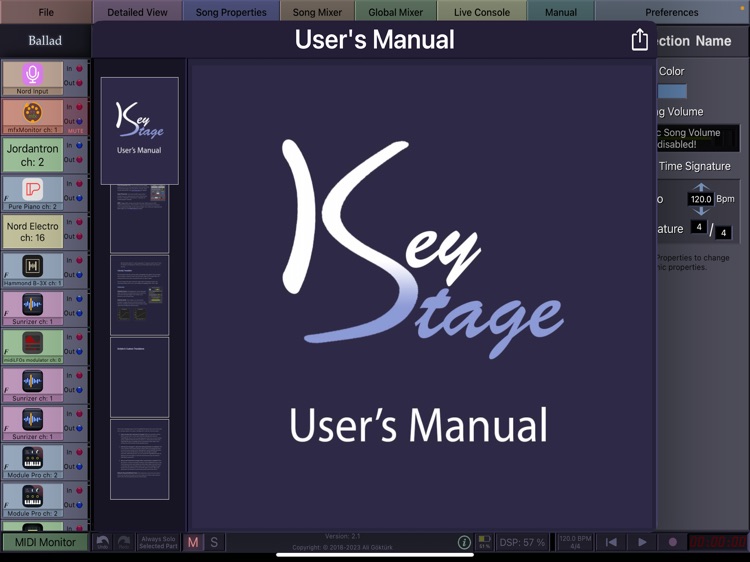Image resolution: width=750 pixels, height=562 pixels.
Task: Toggle the Nord Electro In indicator
Action: coord(79,222)
